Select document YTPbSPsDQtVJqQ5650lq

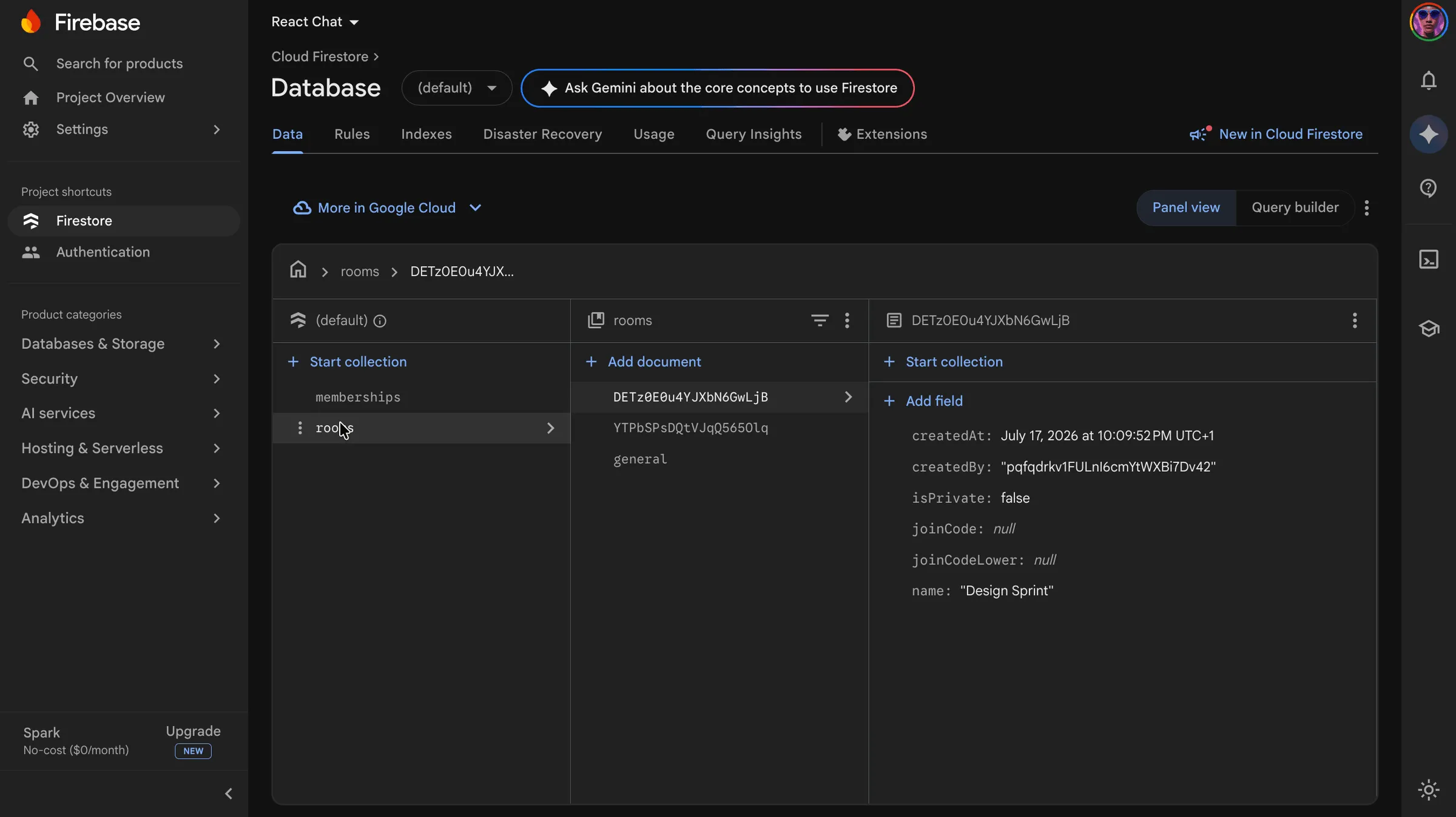click(720, 428)
